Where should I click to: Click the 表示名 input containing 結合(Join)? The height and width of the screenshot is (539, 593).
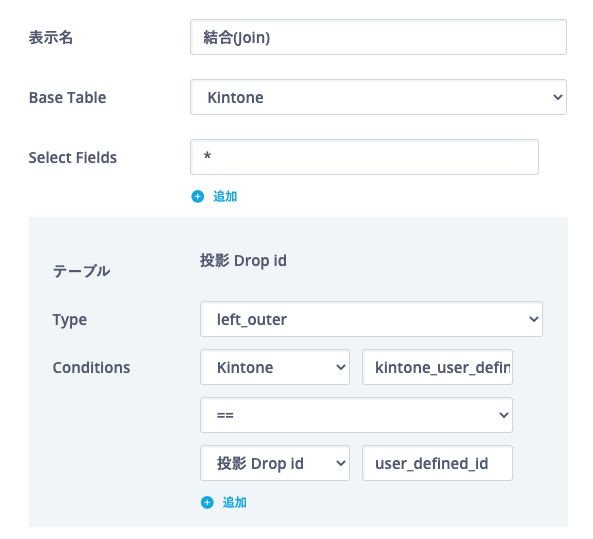click(378, 37)
